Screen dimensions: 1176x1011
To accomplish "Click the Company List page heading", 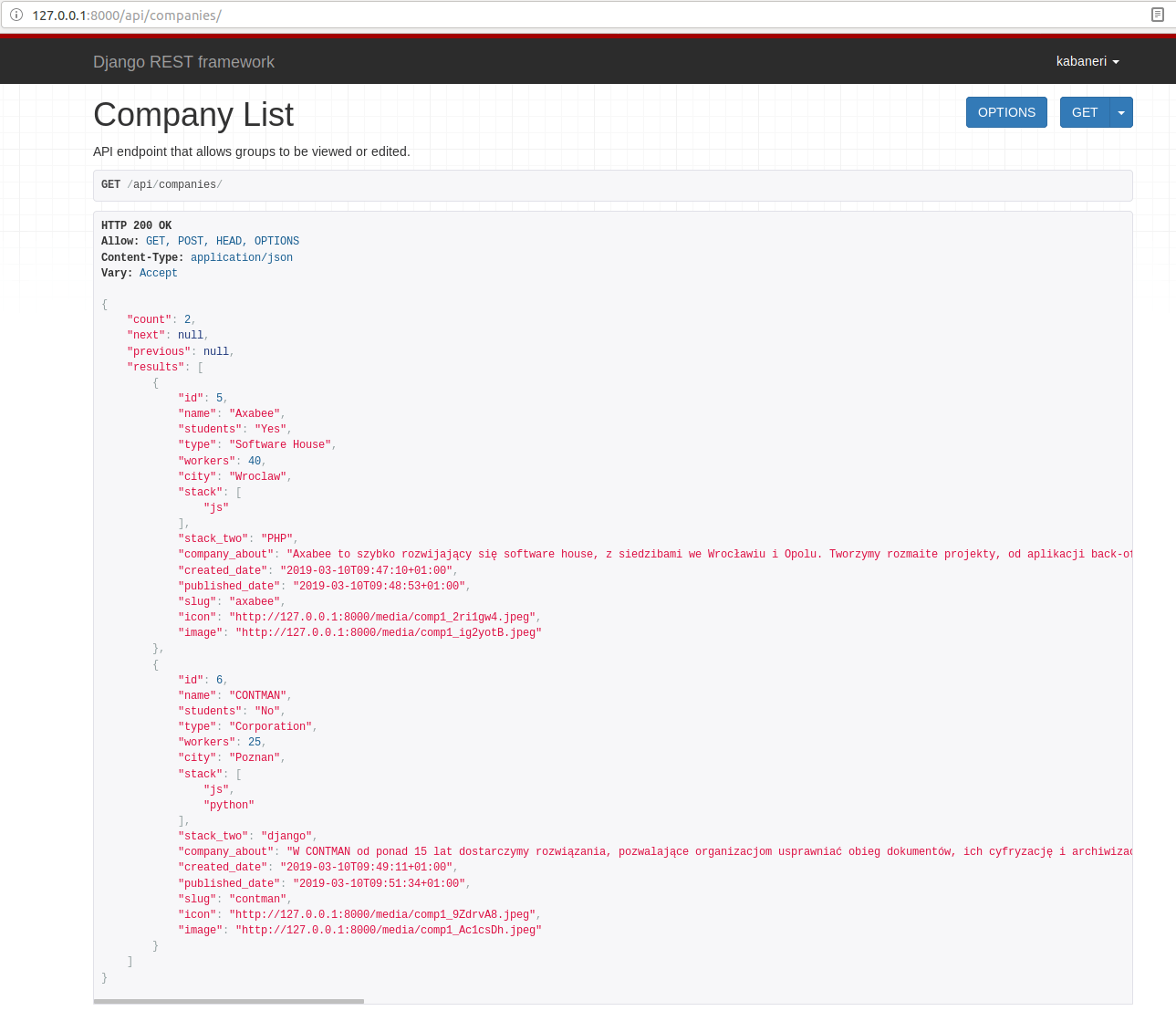I will tap(193, 114).
